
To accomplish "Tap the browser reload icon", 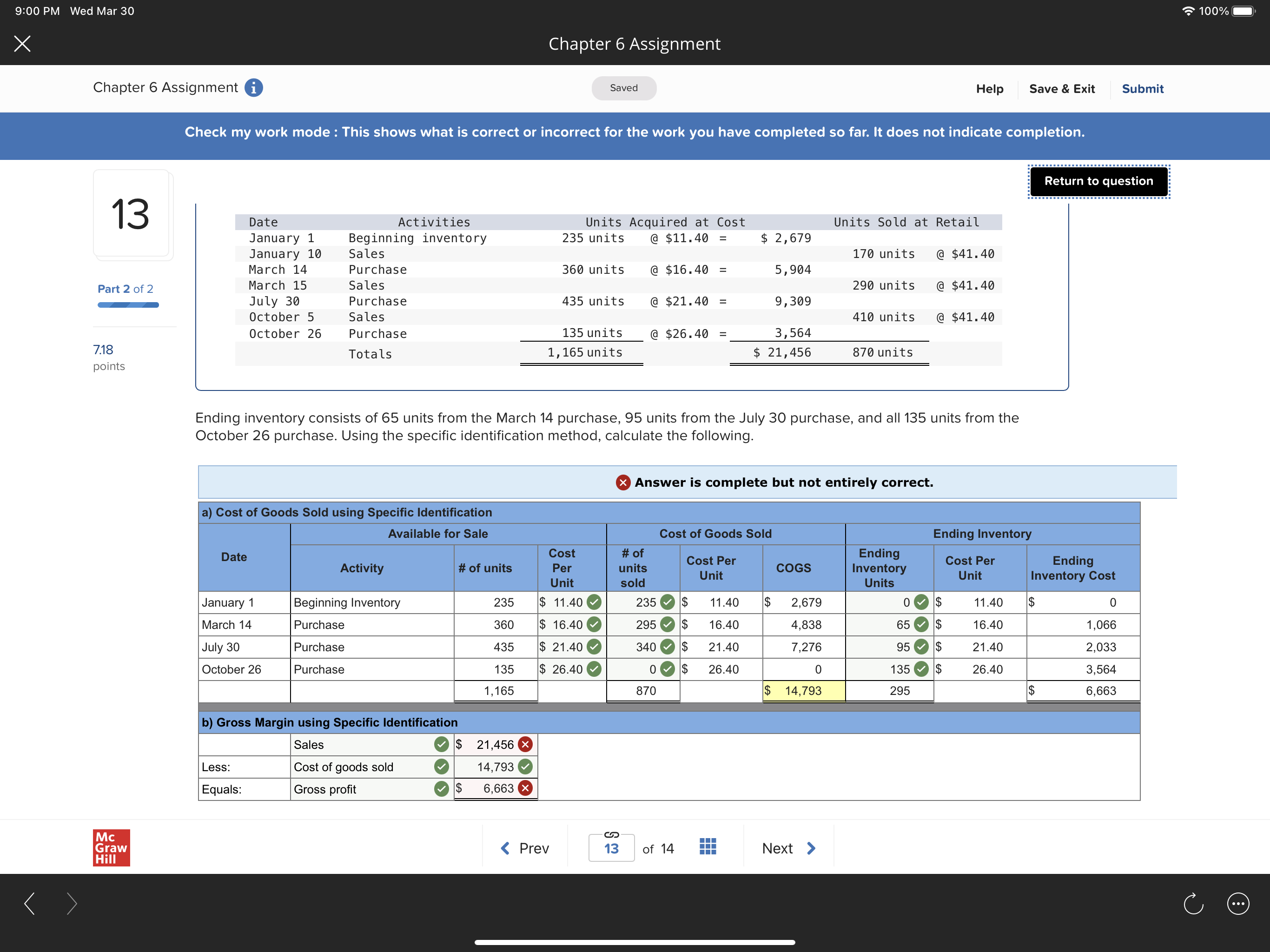I will pyautogui.click(x=1193, y=904).
